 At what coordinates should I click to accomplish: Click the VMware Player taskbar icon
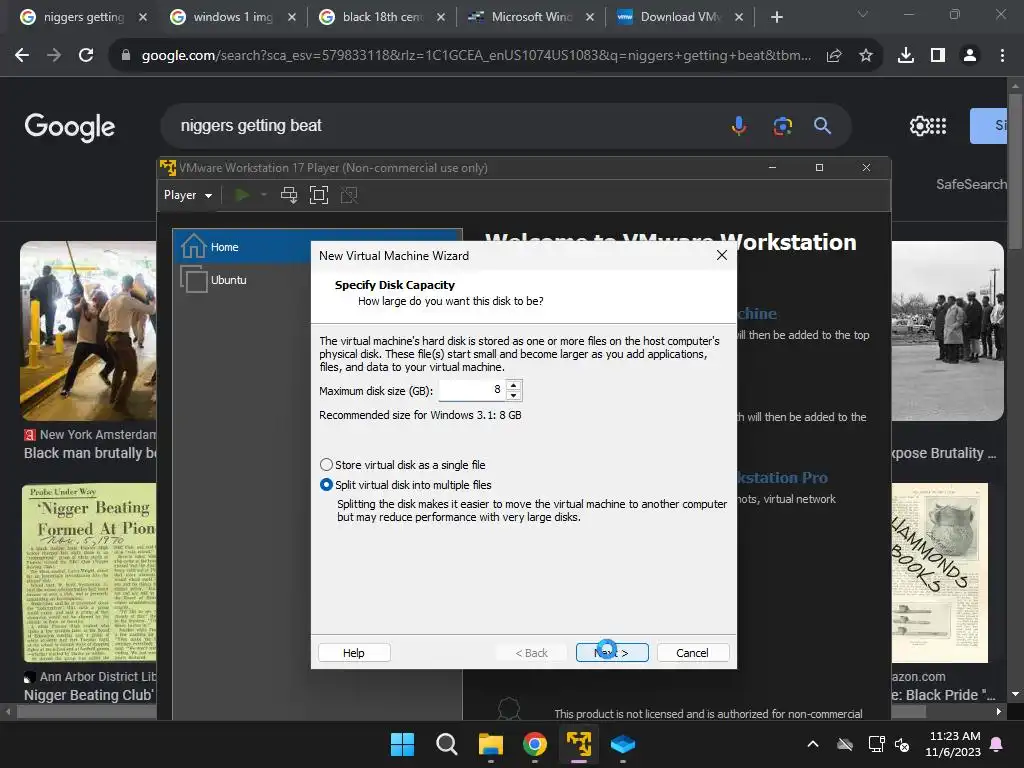tap(579, 744)
